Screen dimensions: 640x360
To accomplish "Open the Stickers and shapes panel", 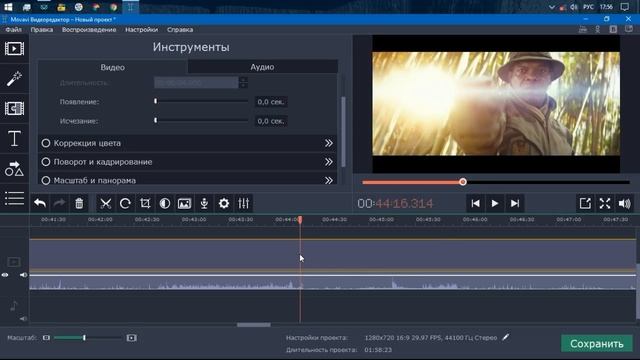I will (x=14, y=169).
